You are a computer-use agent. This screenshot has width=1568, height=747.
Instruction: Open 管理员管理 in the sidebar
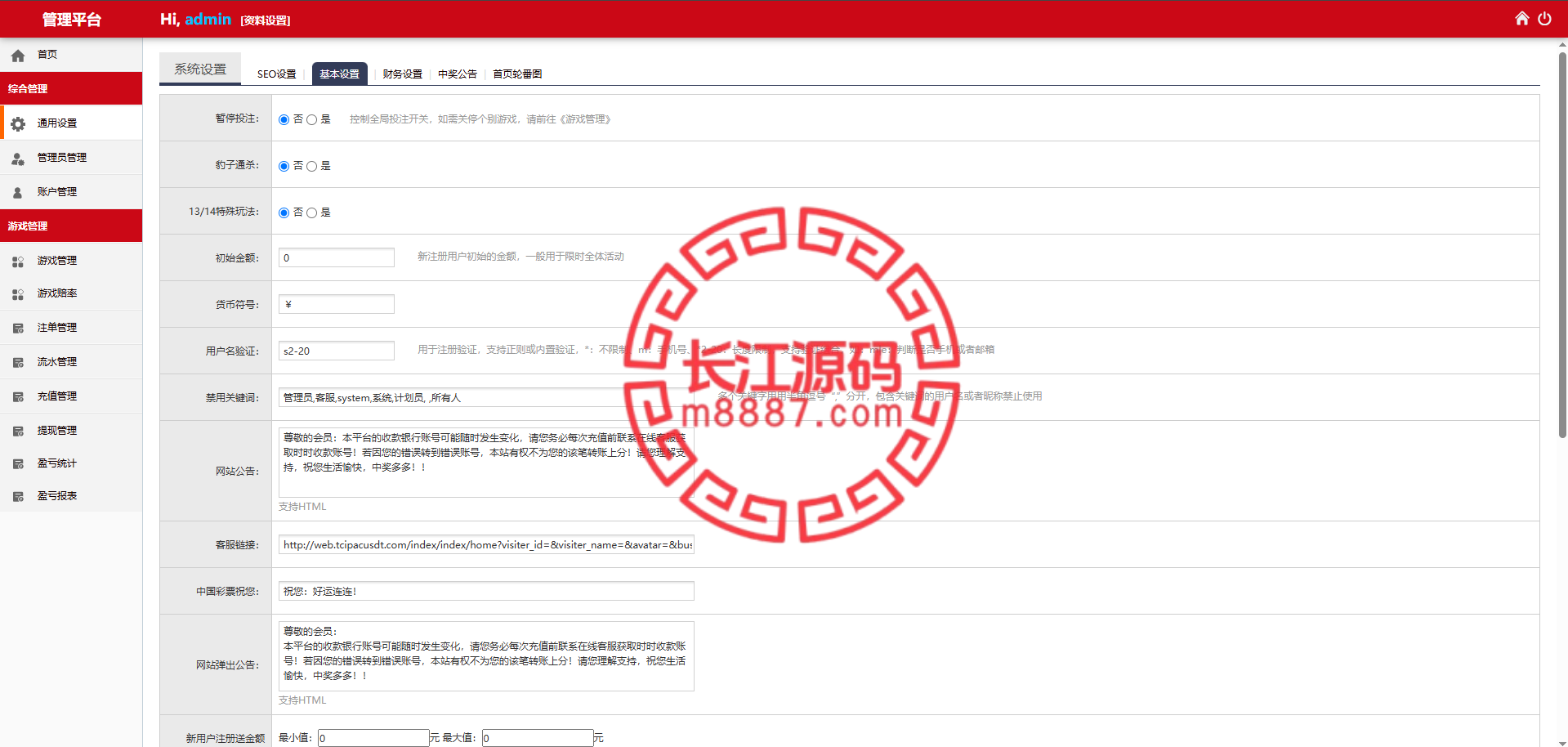pyautogui.click(x=71, y=158)
